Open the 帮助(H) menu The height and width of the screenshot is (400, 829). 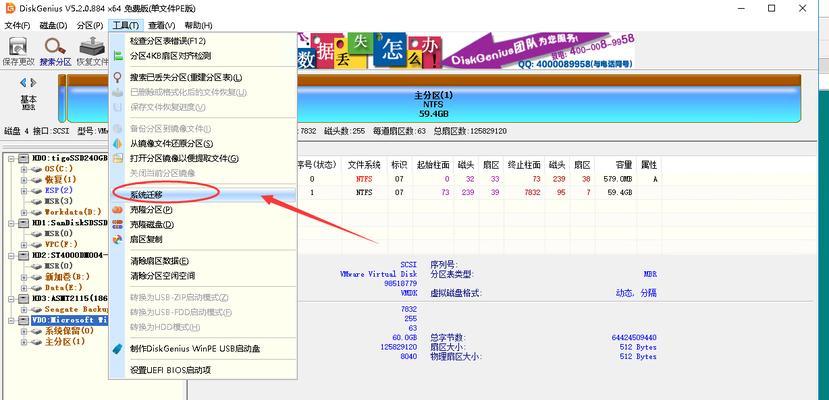tap(198, 25)
